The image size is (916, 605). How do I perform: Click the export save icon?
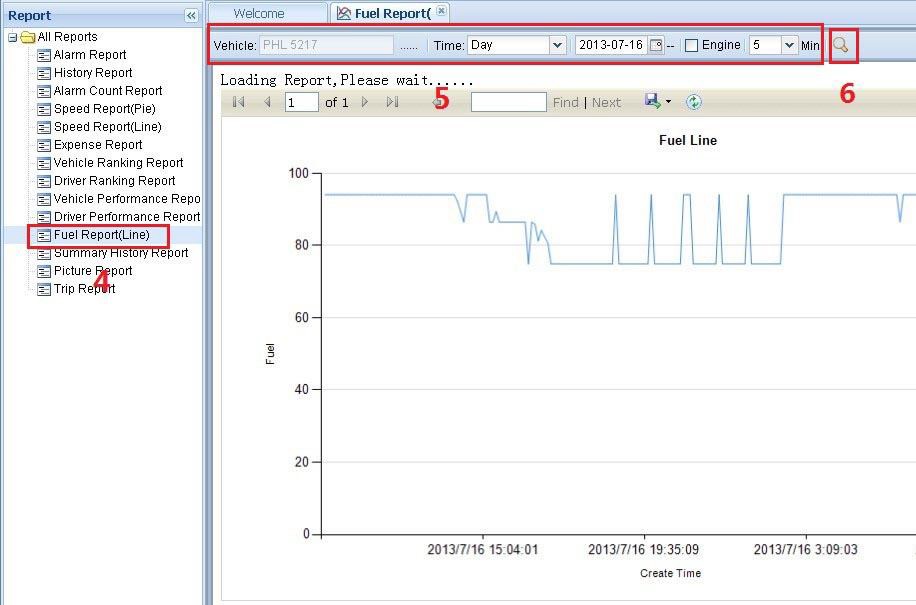653,101
